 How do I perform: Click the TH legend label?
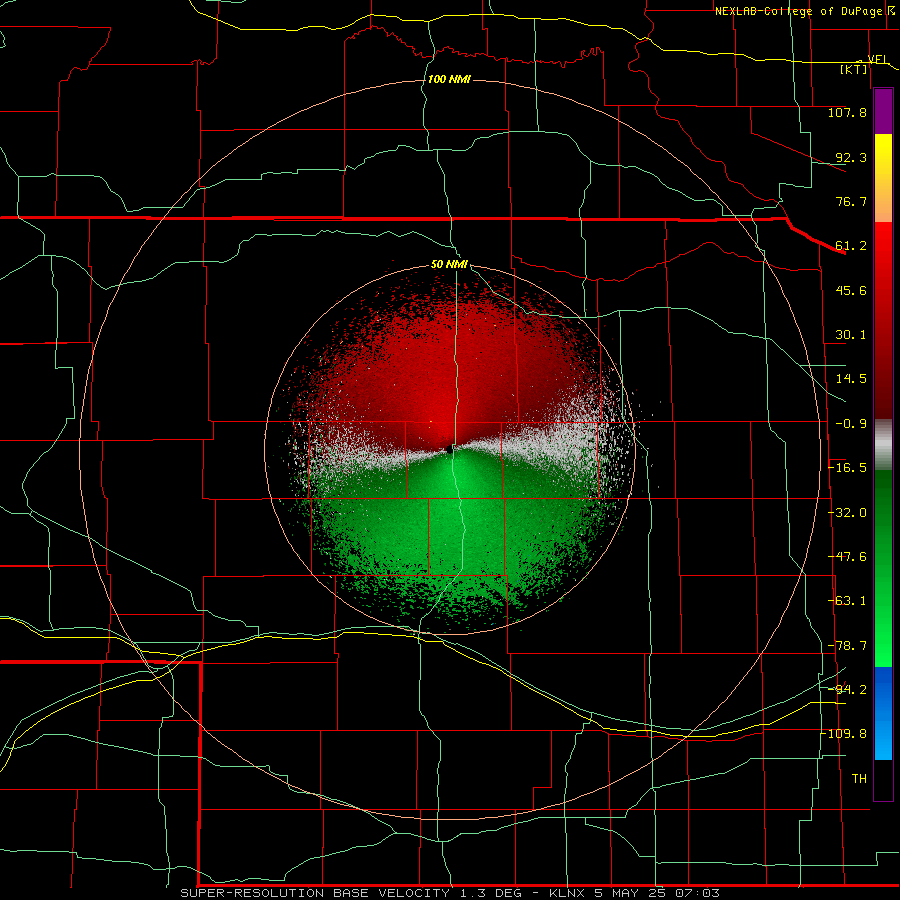click(x=859, y=778)
